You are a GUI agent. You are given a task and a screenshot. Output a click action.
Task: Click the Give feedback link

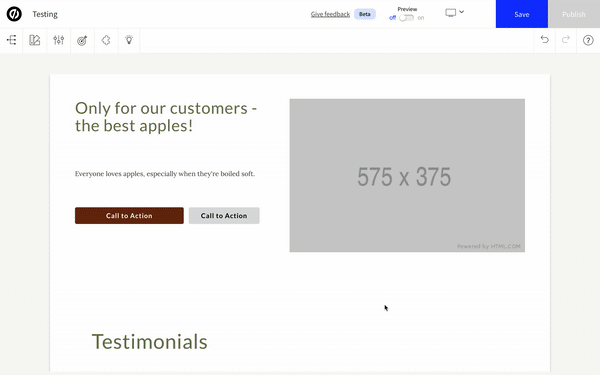330,14
